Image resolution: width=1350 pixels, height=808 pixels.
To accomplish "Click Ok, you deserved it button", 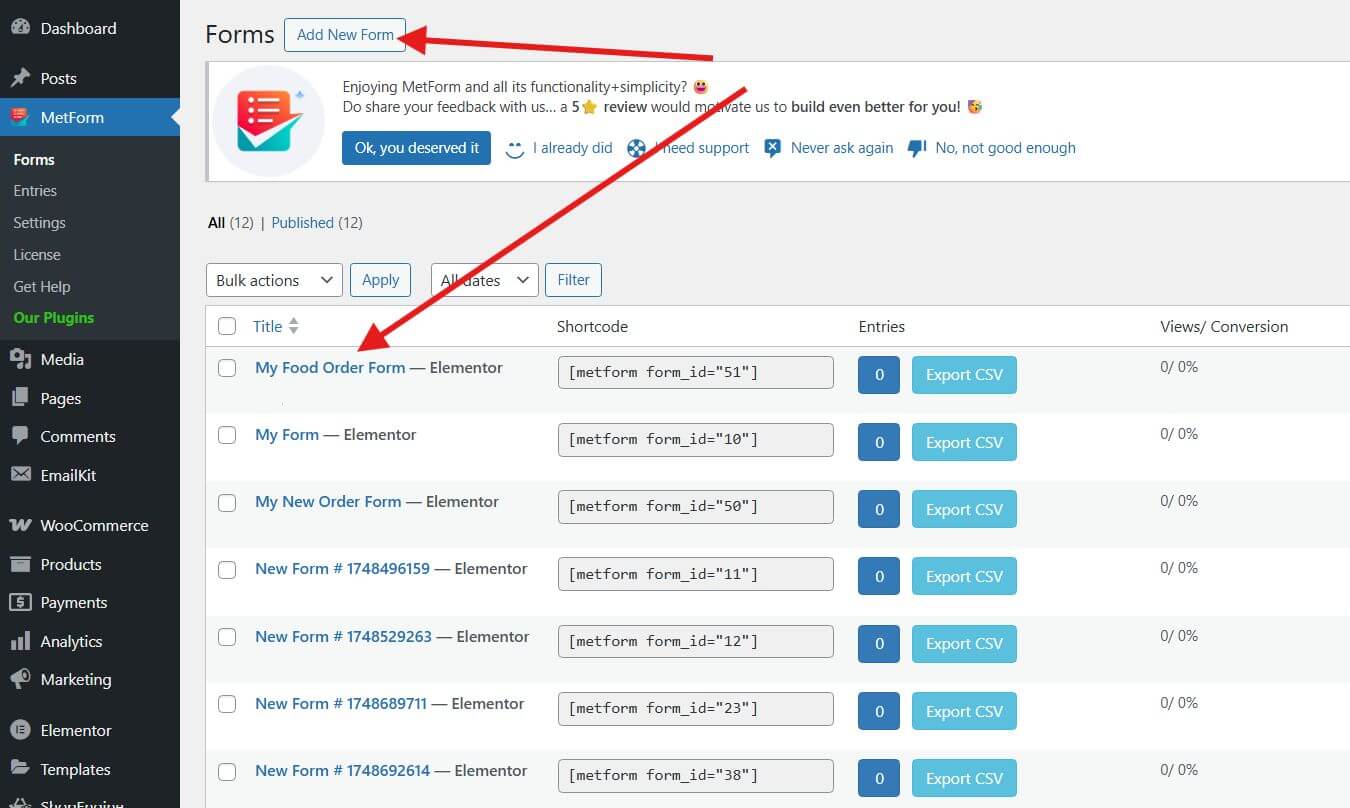I will (416, 148).
